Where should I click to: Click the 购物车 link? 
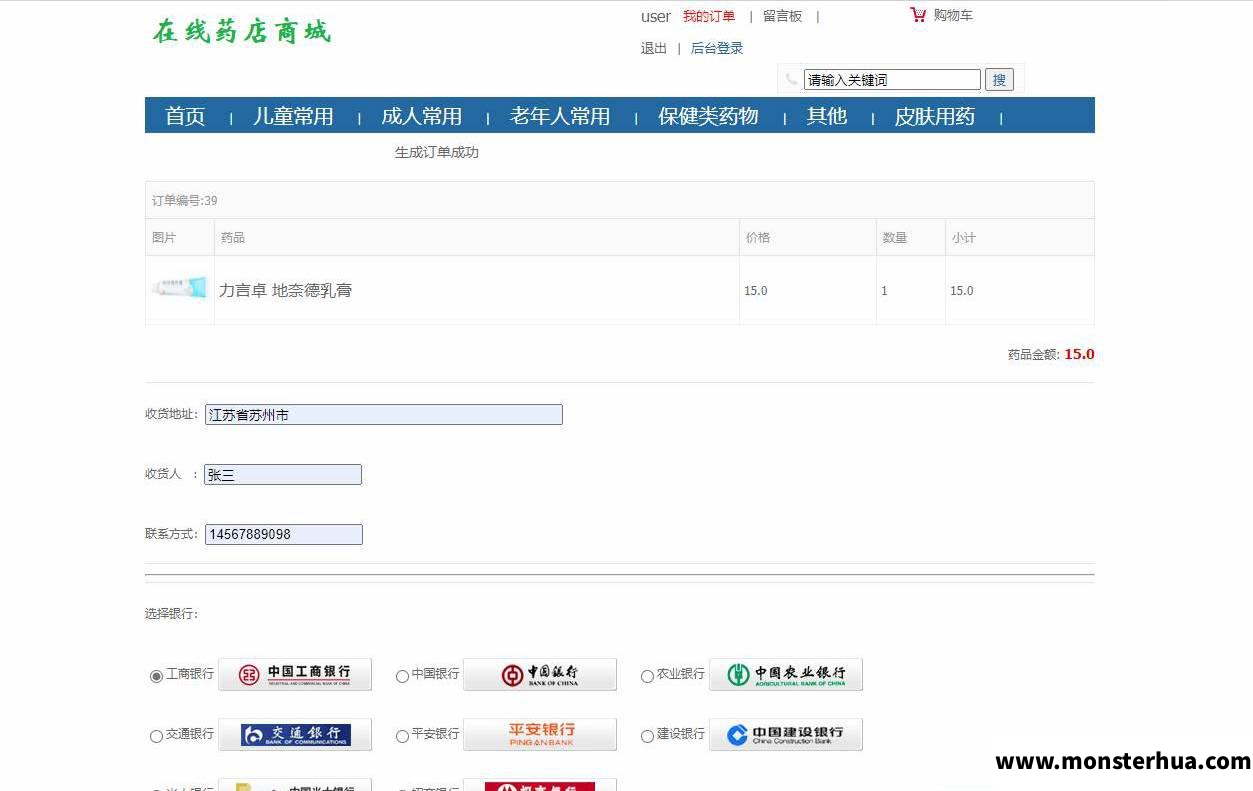coord(953,15)
